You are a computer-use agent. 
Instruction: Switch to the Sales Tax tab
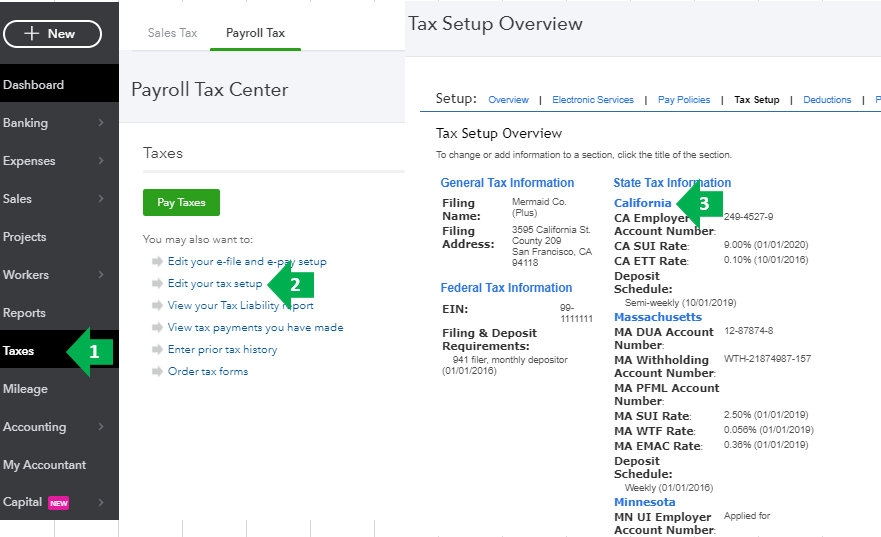pyautogui.click(x=172, y=33)
